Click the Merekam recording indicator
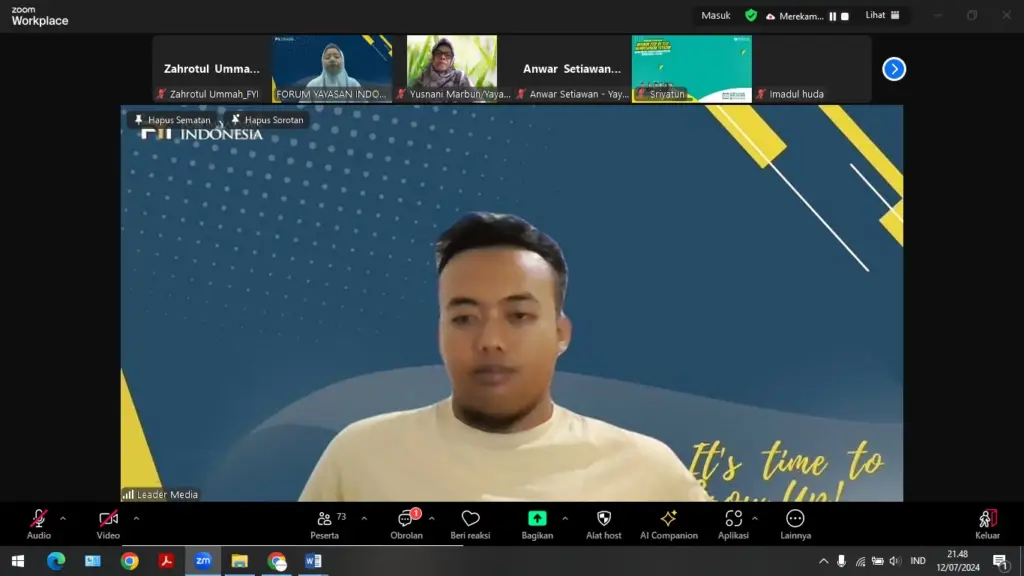The height and width of the screenshot is (576, 1024). point(795,16)
